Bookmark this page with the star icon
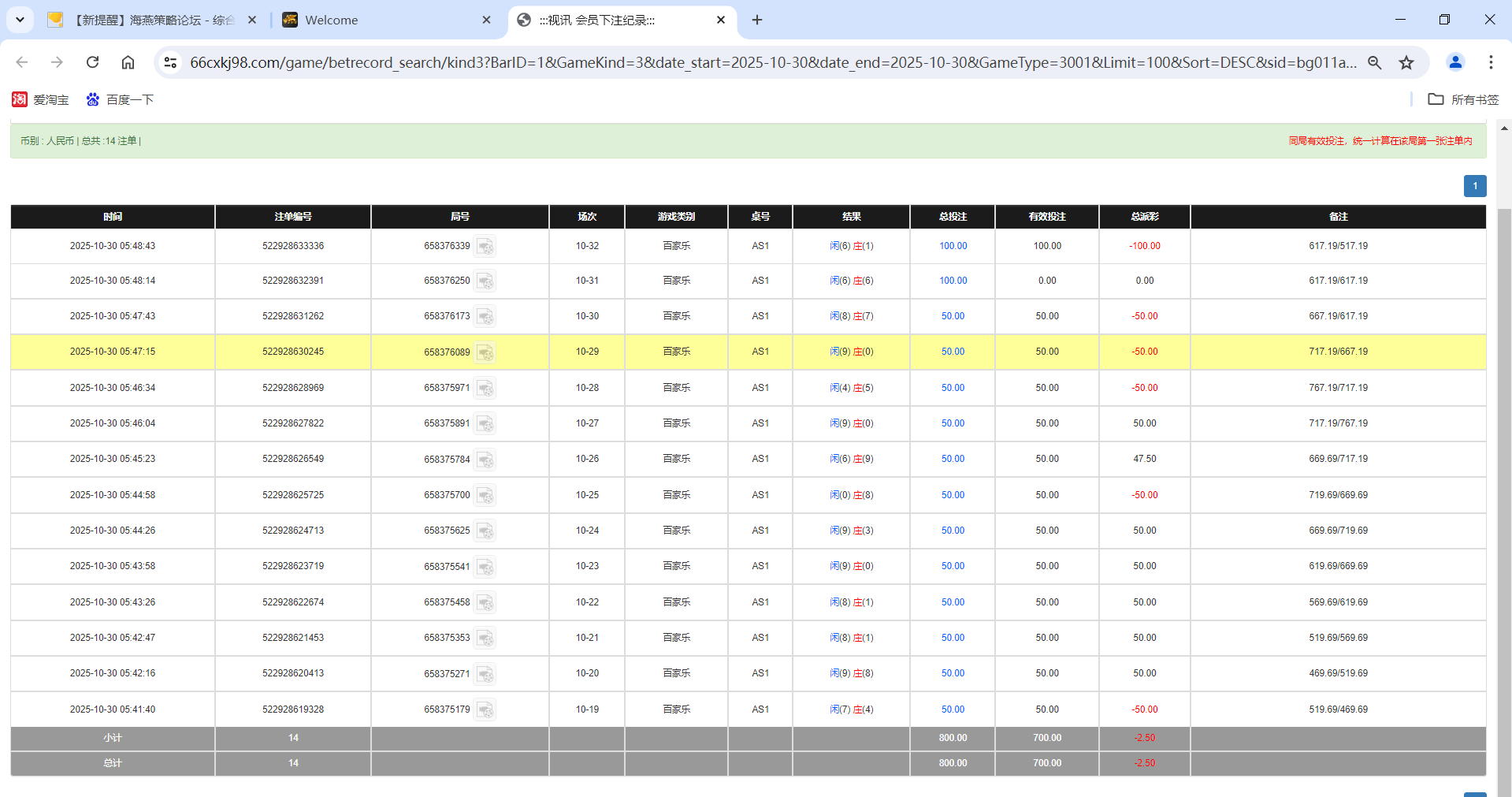The width and height of the screenshot is (1512, 797). point(1406,62)
